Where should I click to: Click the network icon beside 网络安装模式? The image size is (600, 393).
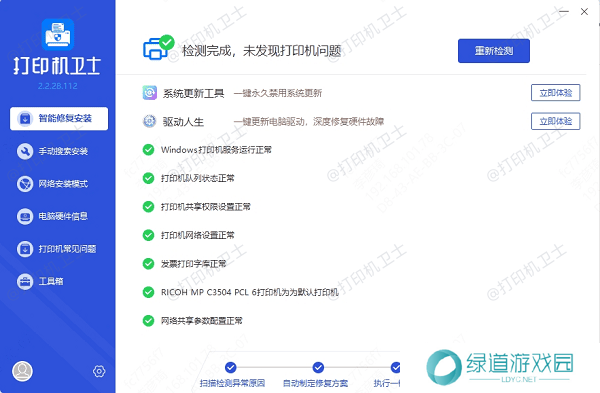pyautogui.click(x=25, y=184)
